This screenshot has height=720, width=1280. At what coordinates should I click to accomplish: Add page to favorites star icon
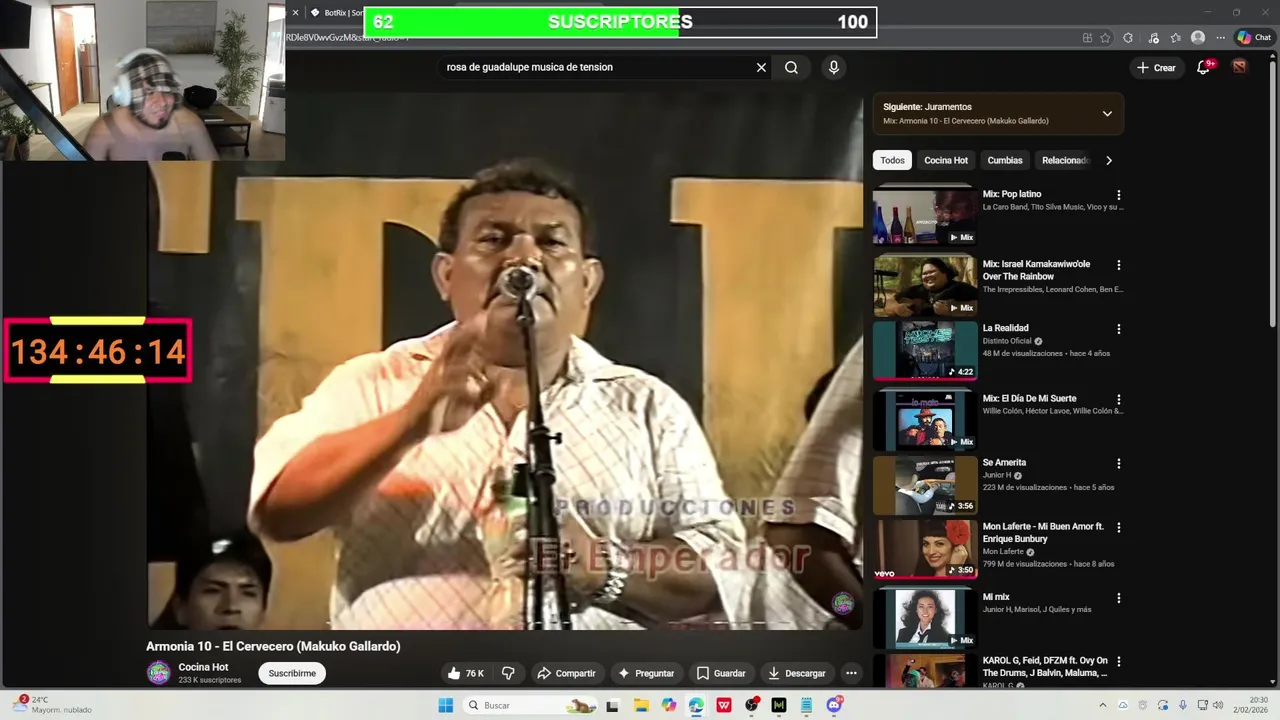tap(1105, 38)
